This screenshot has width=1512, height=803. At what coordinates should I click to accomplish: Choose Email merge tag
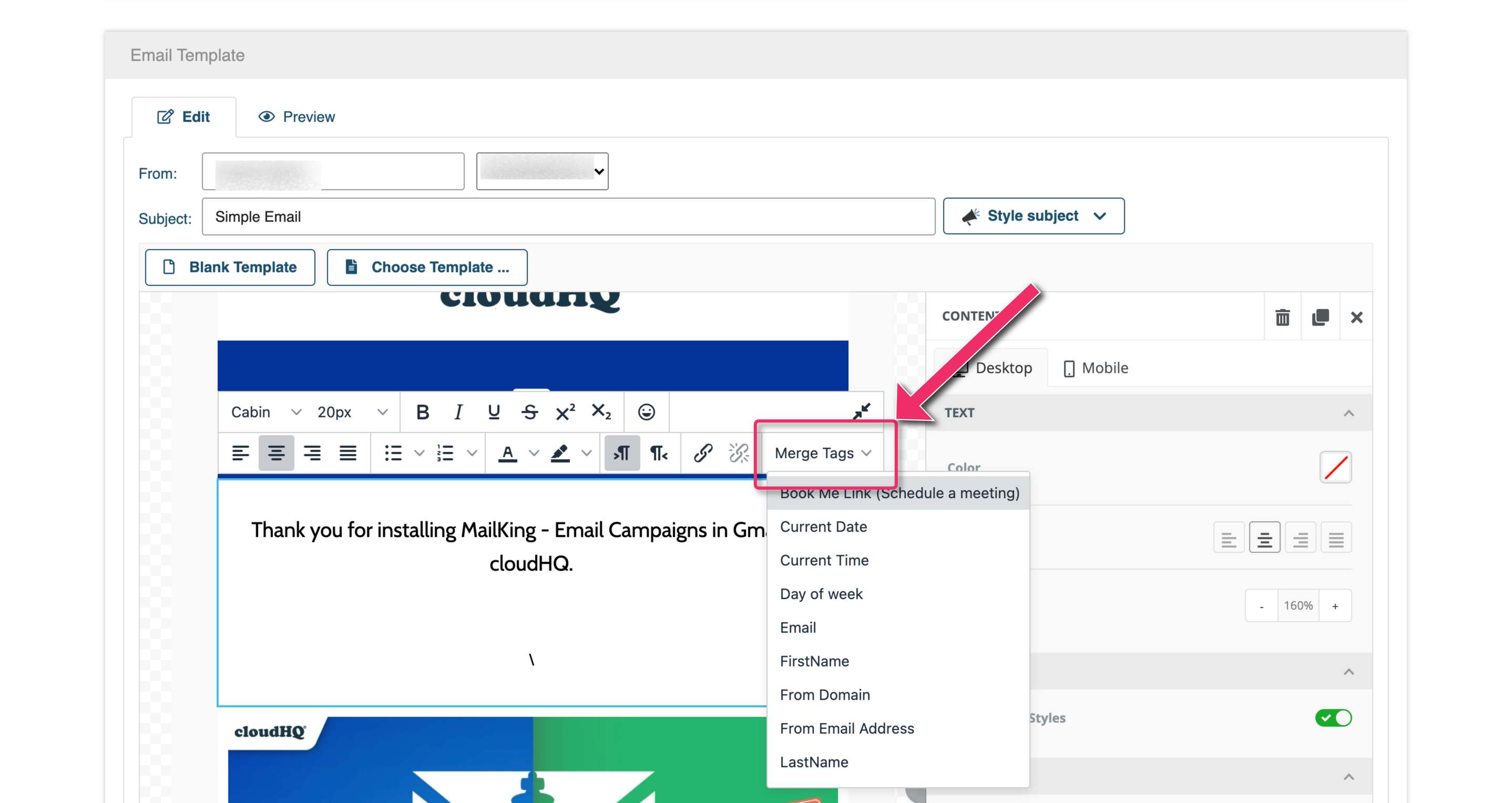pyautogui.click(x=898, y=627)
